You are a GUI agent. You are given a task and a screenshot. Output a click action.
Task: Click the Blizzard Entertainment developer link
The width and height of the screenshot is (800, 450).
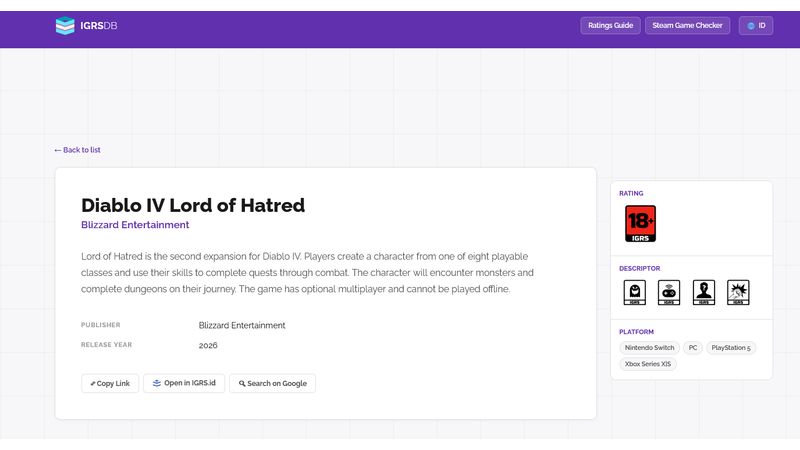tap(135, 225)
